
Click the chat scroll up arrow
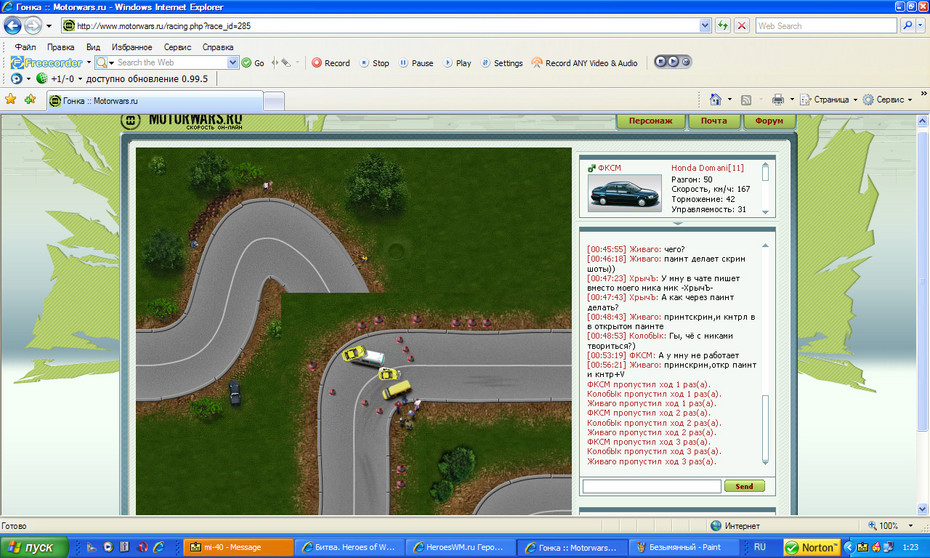pos(765,245)
